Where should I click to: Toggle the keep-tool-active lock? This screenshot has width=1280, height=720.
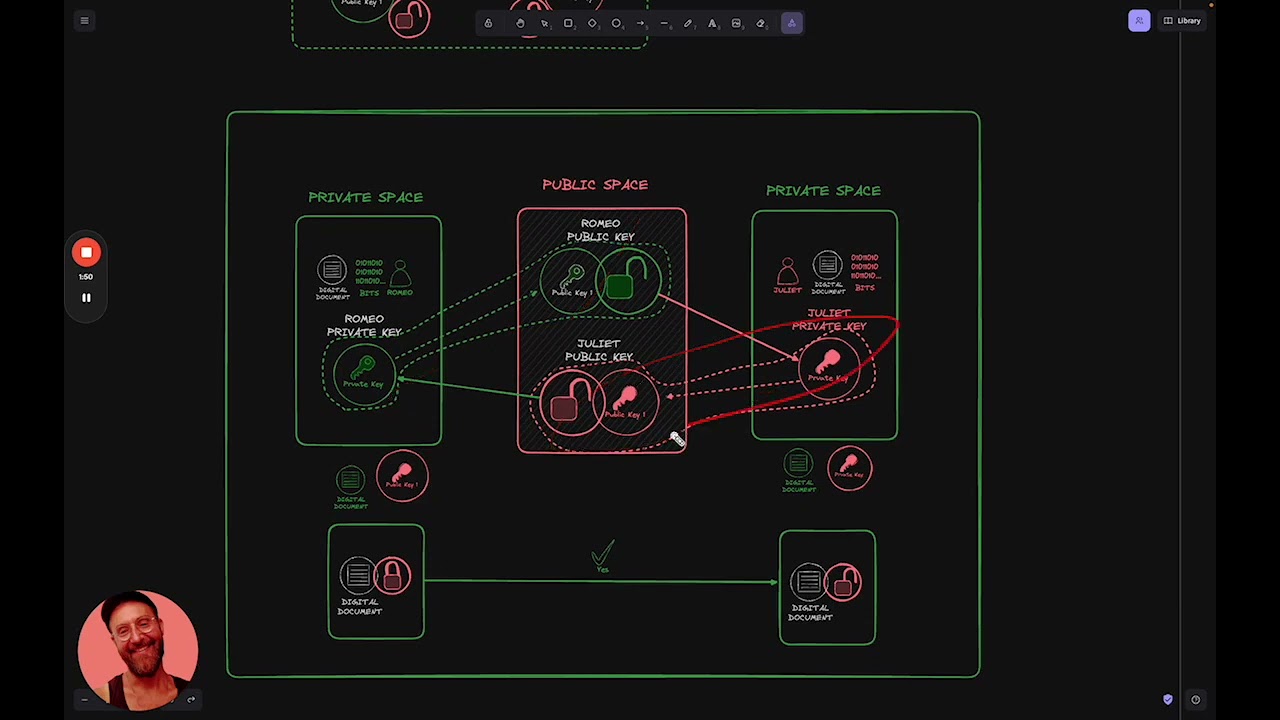click(488, 23)
